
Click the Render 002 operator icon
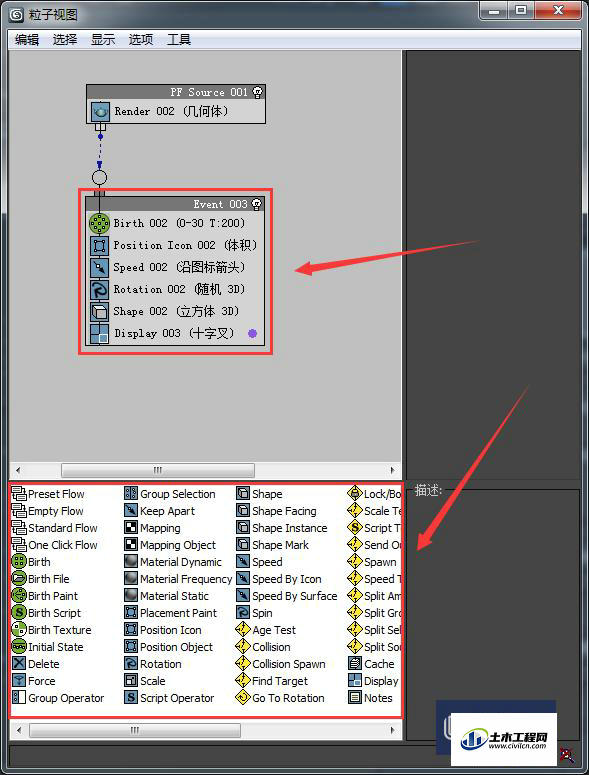pos(100,112)
